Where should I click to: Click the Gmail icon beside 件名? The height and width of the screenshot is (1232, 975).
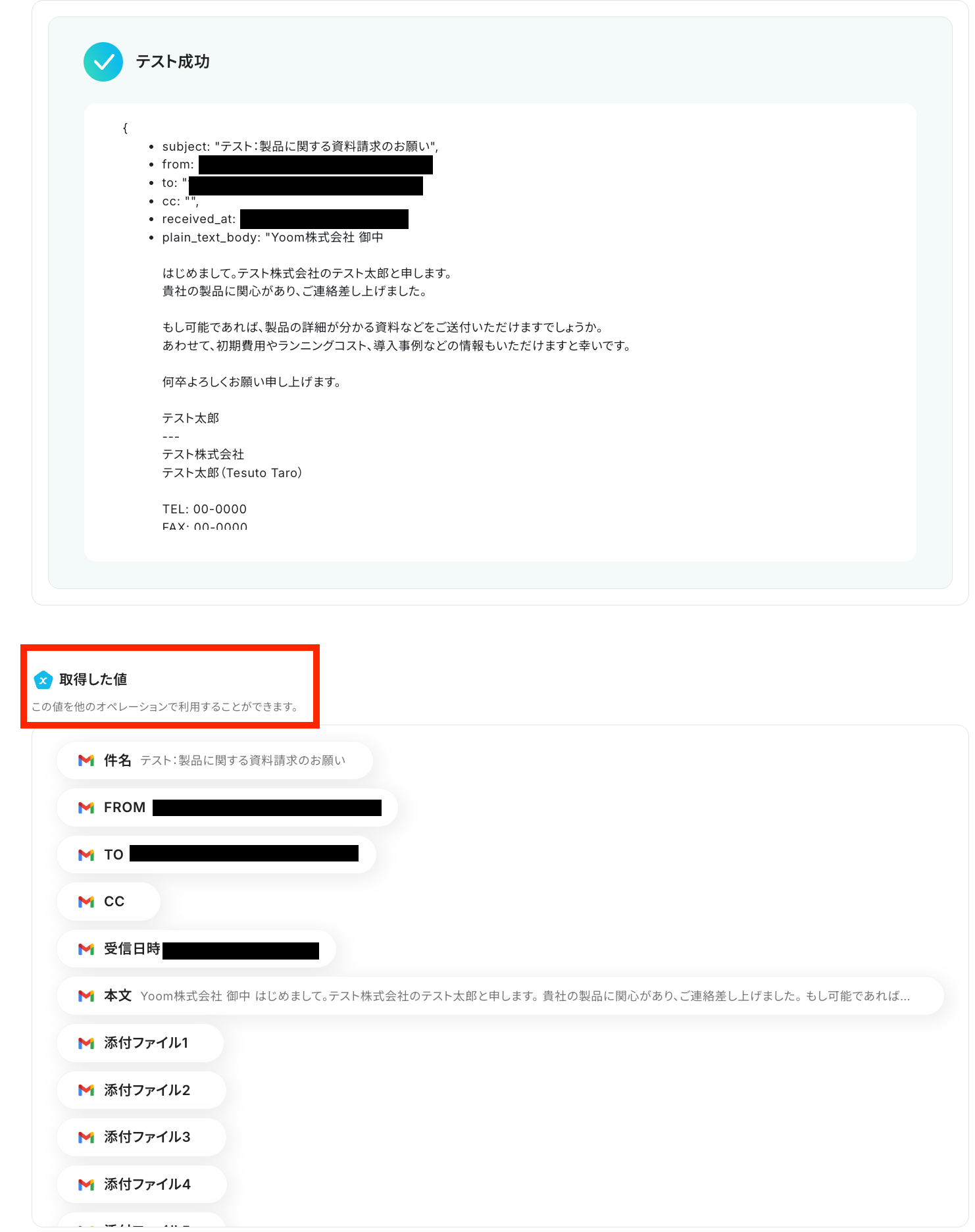tap(86, 761)
